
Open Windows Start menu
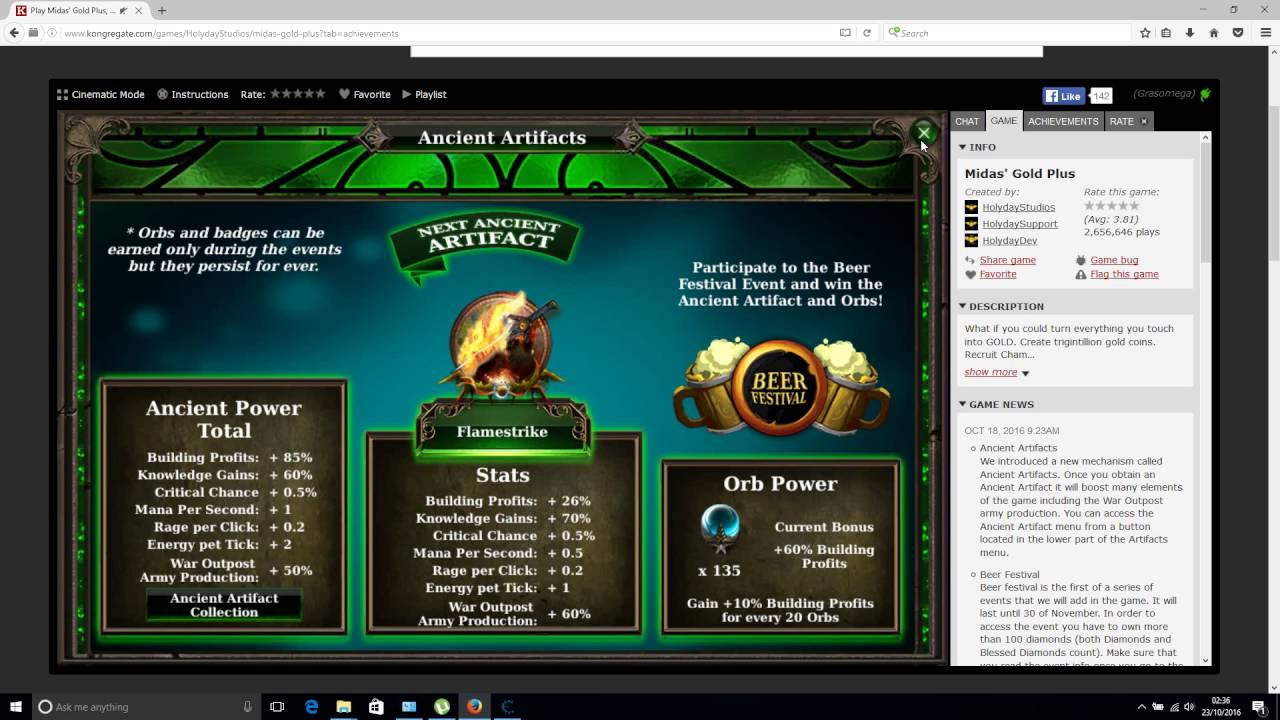(16, 707)
